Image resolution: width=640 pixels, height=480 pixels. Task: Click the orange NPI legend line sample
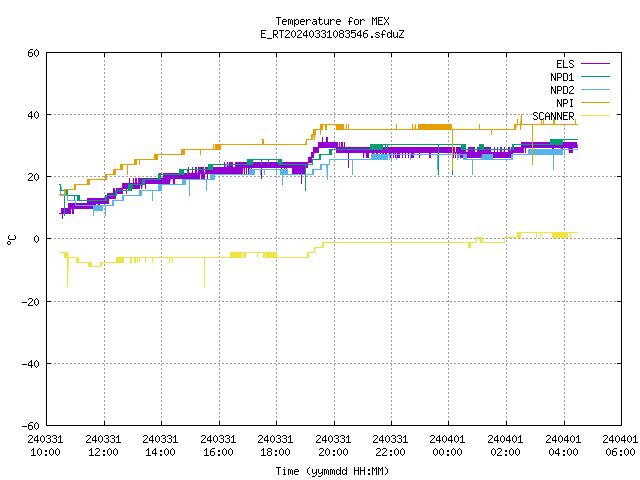595,102
